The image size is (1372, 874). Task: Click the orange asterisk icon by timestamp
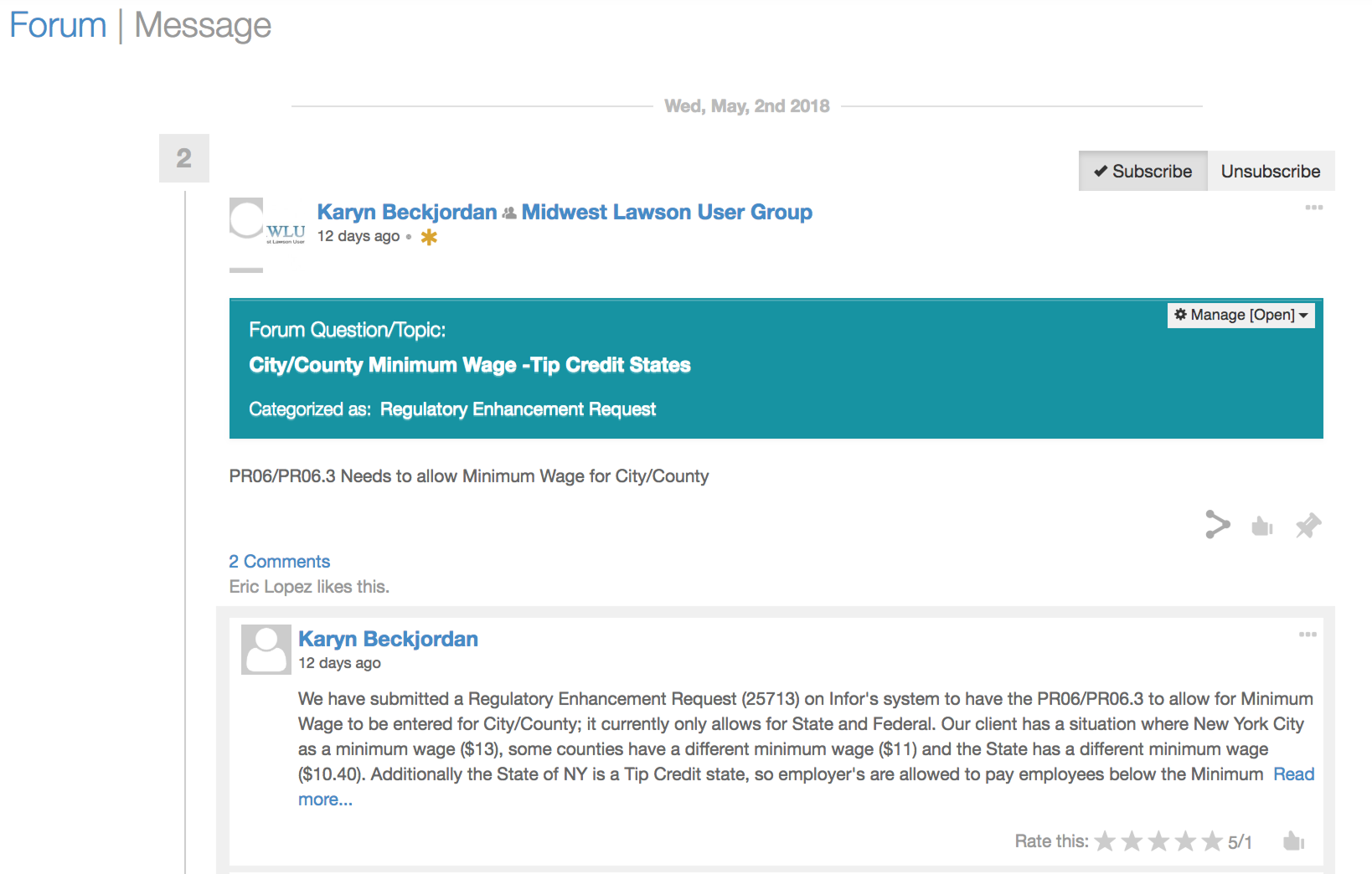point(429,237)
